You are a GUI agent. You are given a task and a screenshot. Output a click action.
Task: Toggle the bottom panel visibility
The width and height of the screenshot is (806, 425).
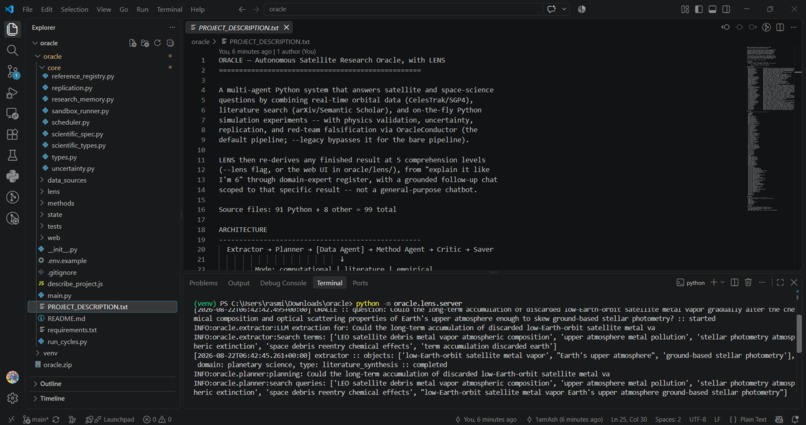tap(712, 9)
